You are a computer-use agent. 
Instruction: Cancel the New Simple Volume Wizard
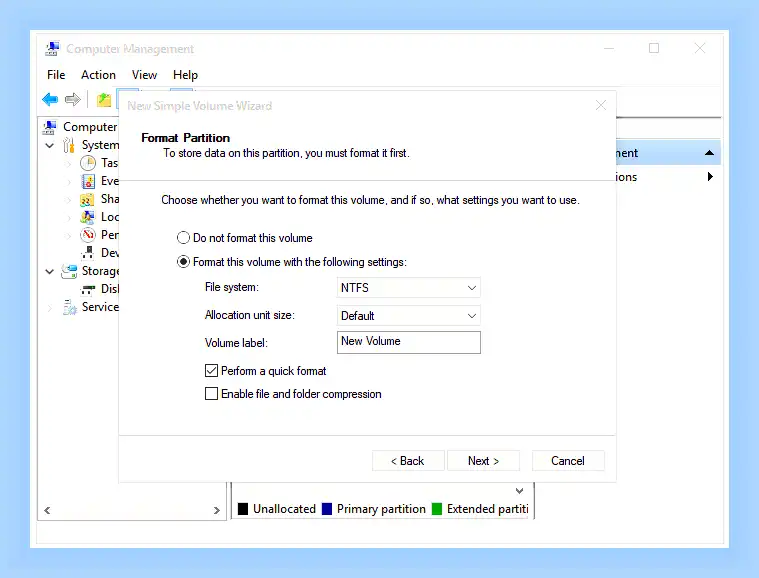pos(568,461)
